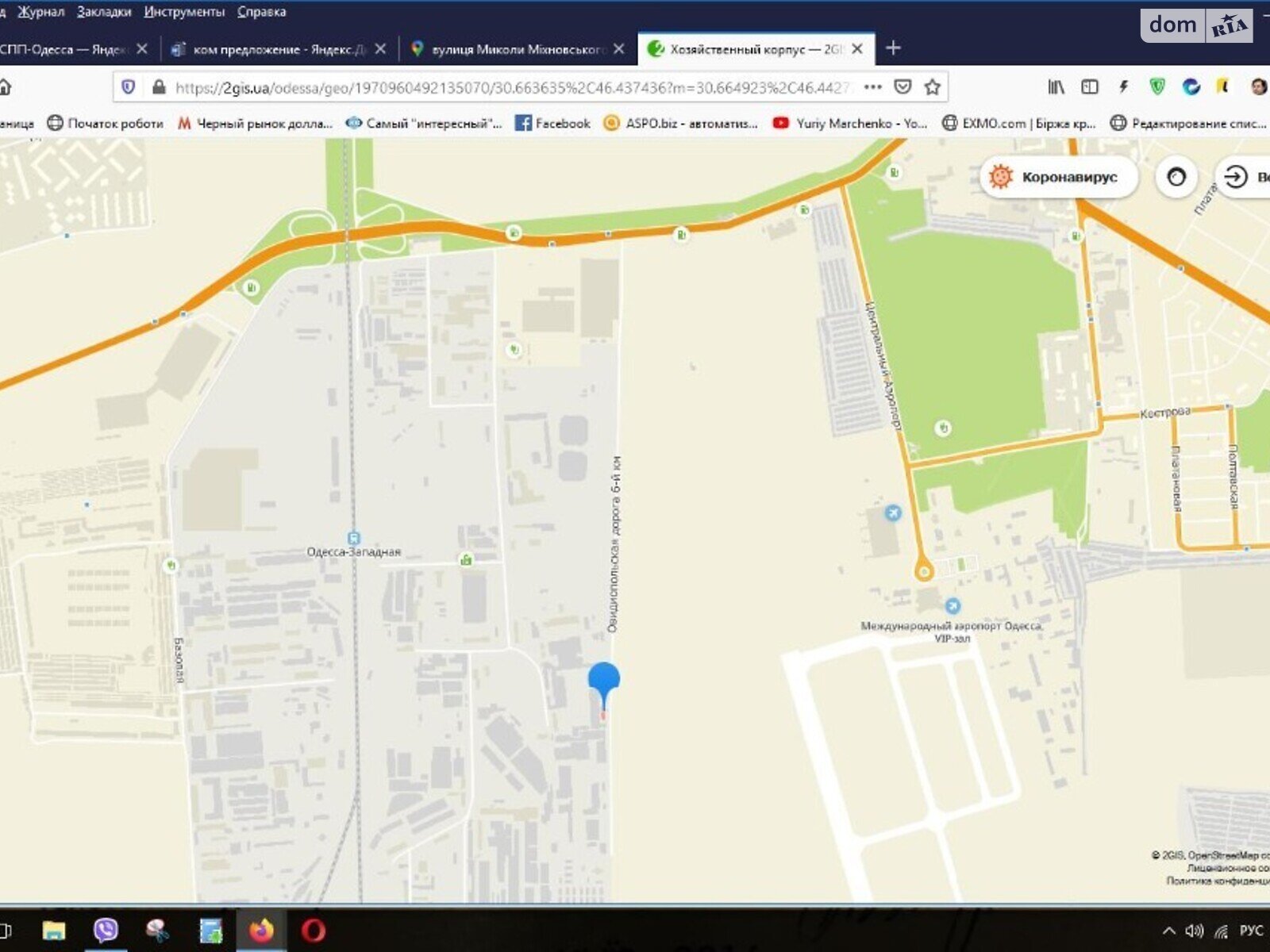
Task: Click the yellow bookmark extension icon
Action: (x=1223, y=86)
